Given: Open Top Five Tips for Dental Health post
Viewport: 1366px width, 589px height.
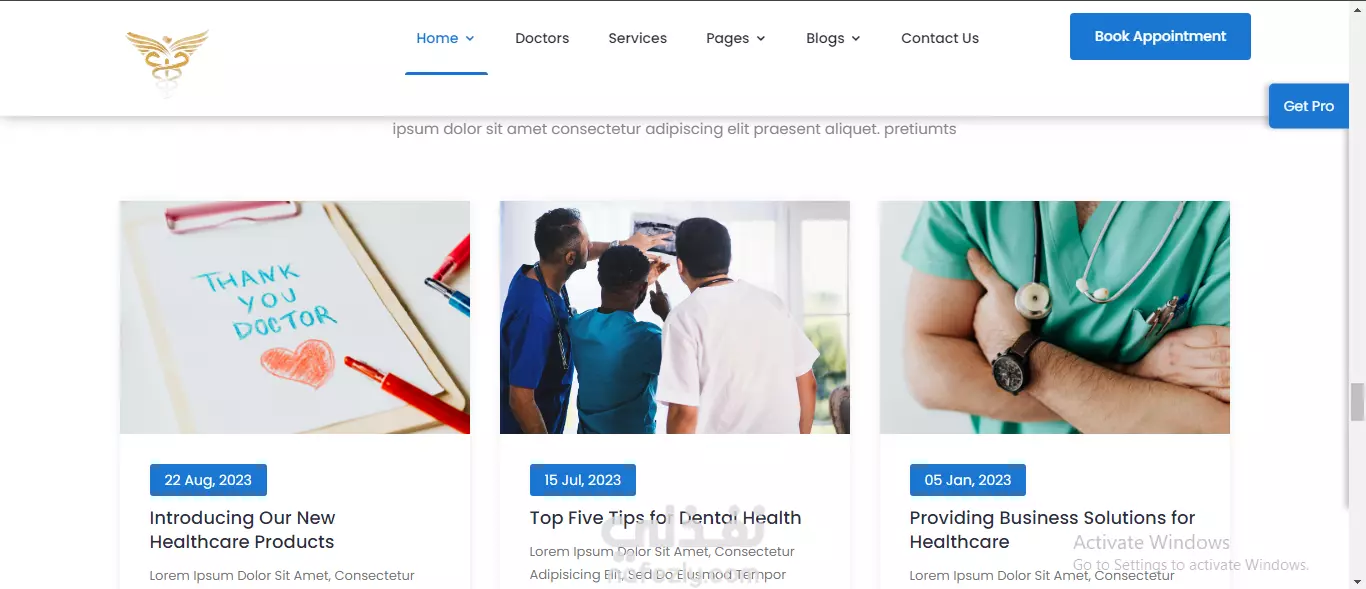Looking at the screenshot, I should point(666,518).
